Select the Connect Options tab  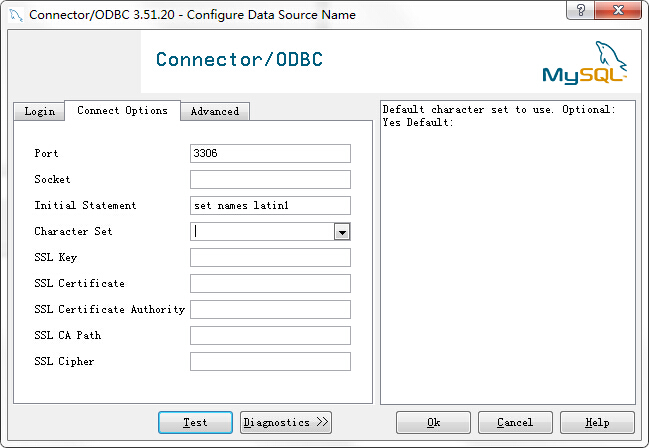point(122,110)
